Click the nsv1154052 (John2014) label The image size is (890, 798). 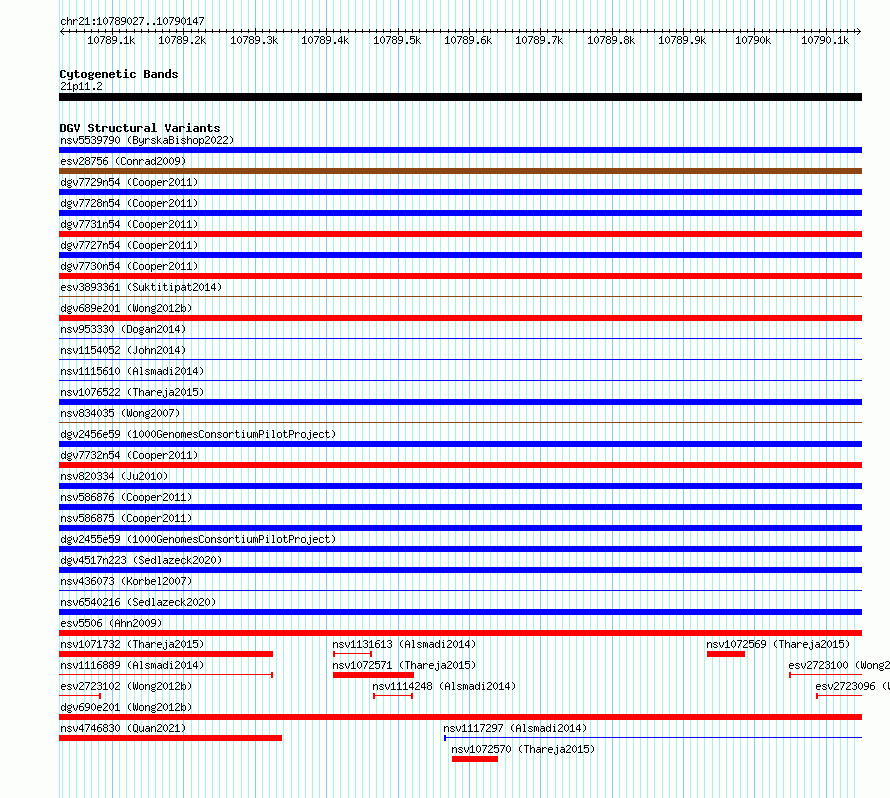pyautogui.click(x=123, y=350)
